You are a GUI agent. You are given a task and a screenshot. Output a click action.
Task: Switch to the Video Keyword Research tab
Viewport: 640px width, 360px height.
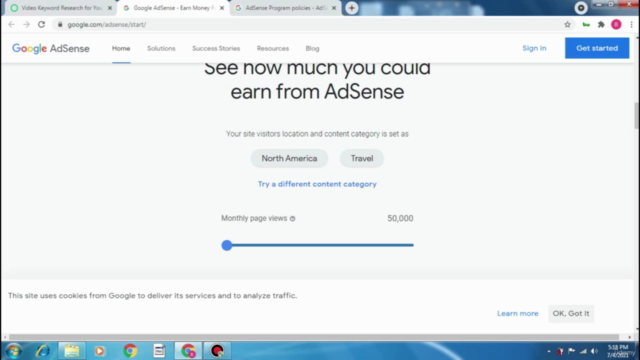[61, 8]
